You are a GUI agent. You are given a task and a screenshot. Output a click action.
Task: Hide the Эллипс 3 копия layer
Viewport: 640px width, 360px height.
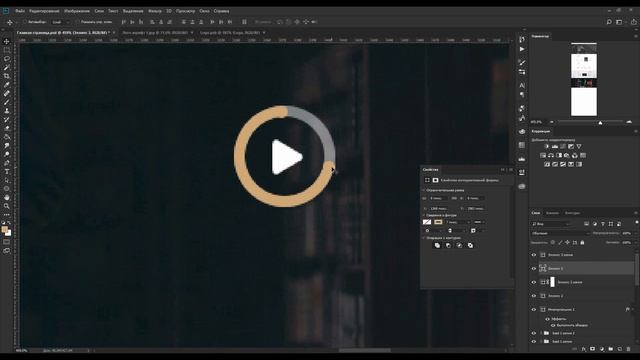pyautogui.click(x=533, y=255)
